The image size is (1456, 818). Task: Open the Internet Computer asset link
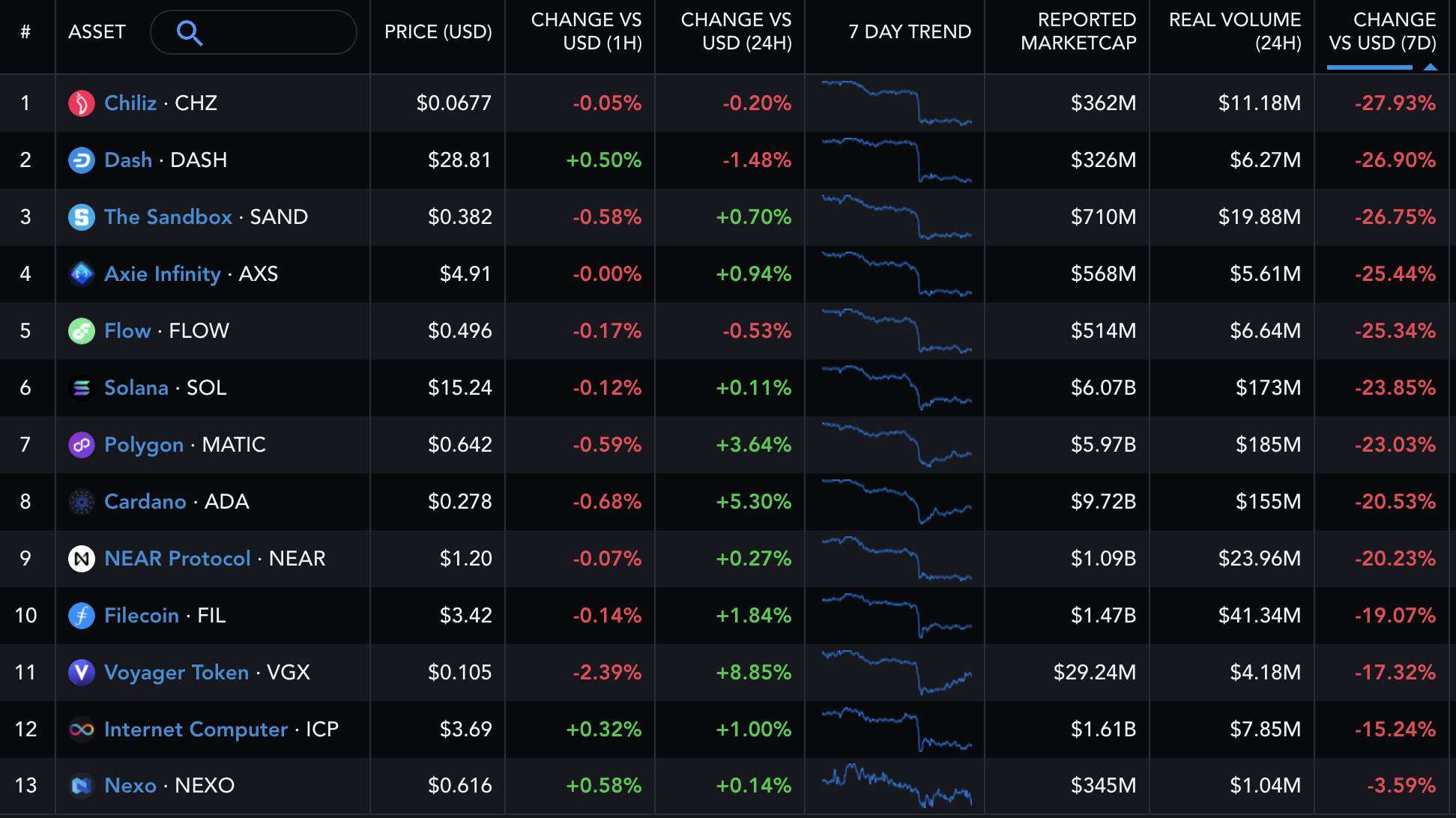[196, 730]
